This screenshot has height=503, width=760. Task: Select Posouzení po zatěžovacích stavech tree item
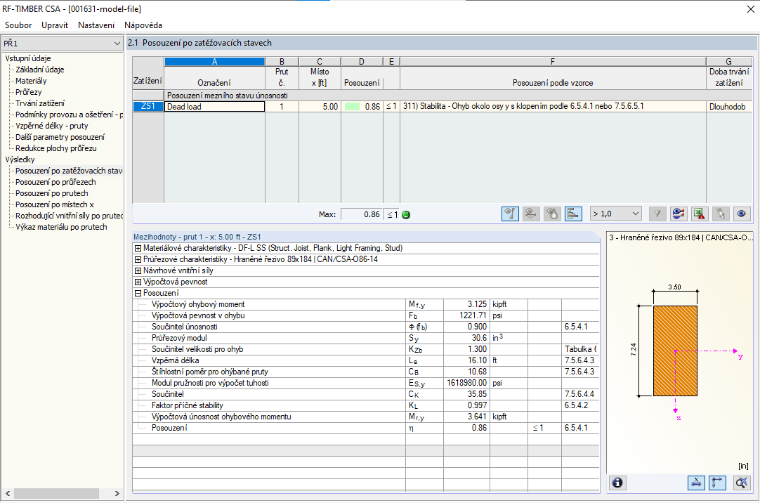(69, 171)
